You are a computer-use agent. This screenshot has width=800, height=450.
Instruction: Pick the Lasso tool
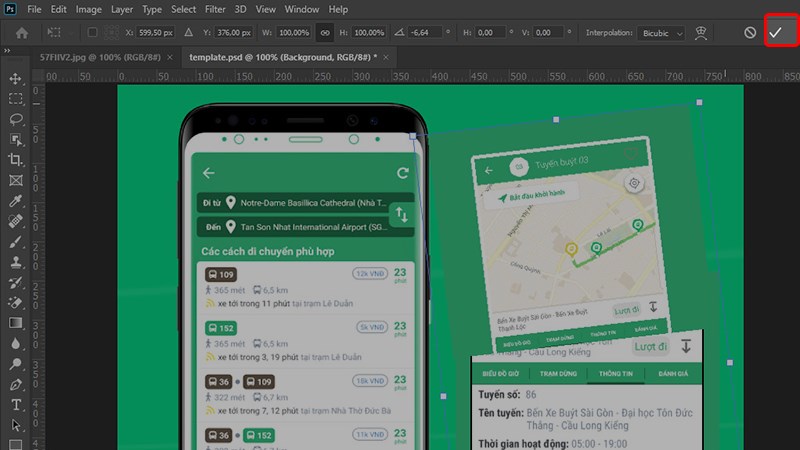pyautogui.click(x=15, y=119)
